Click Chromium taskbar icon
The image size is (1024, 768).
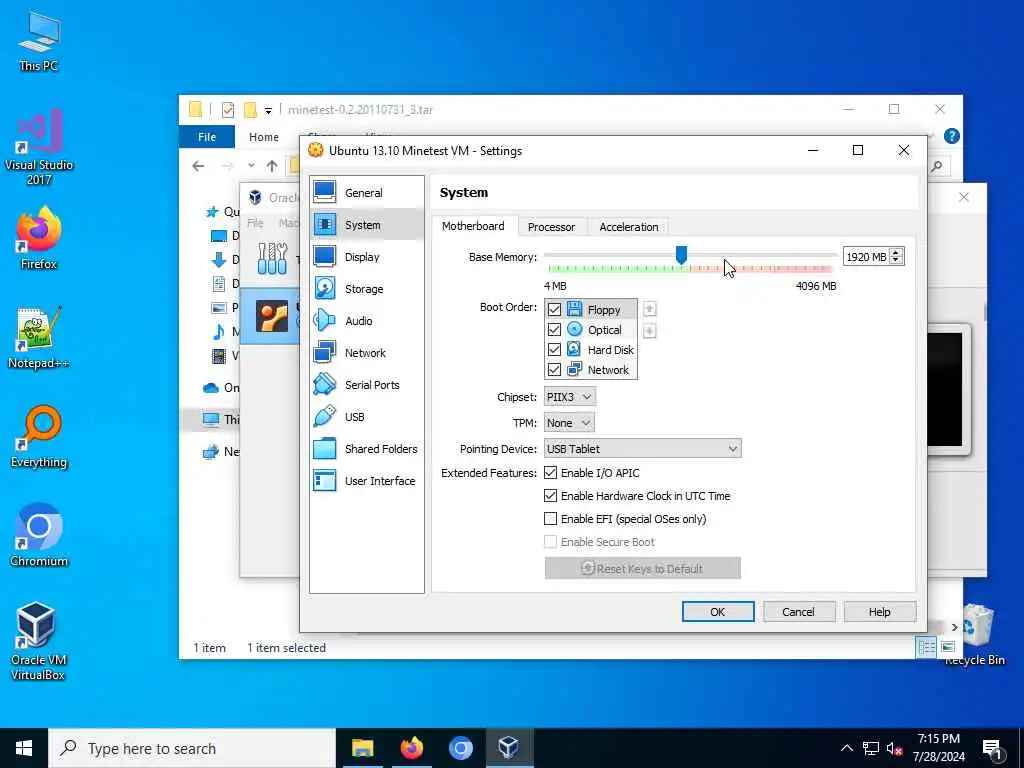[460, 748]
